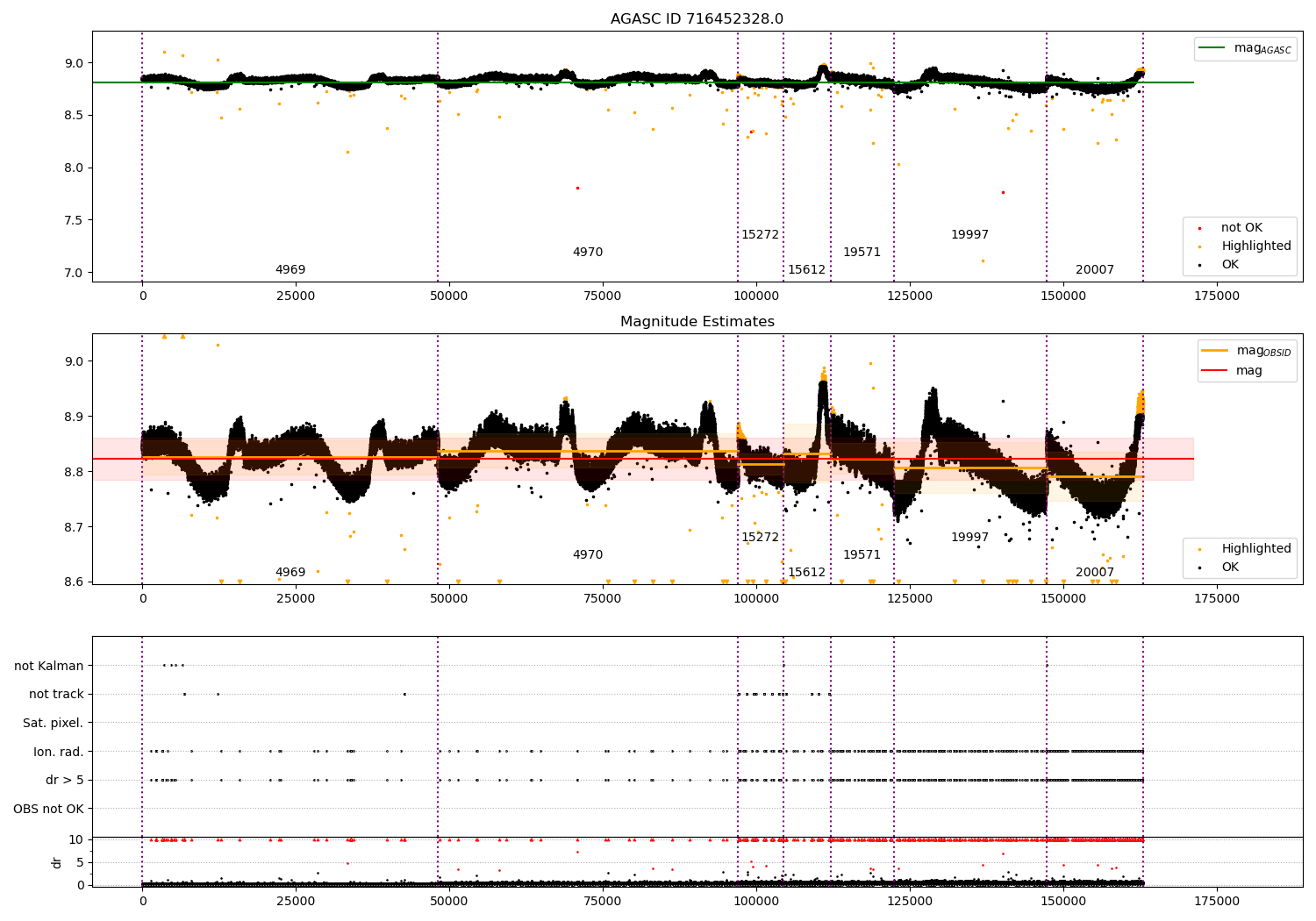
Task: Click the 5 tick on the dr axis
Action: (x=81, y=863)
